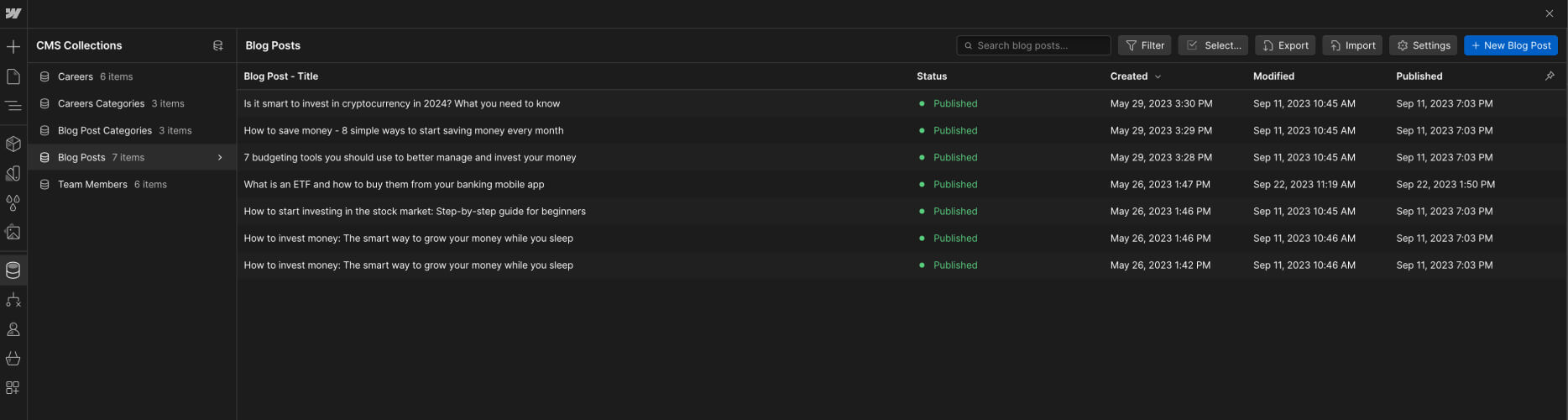Click the CMS Collections panel title
Viewport: 1568px width, 420px height.
79,45
